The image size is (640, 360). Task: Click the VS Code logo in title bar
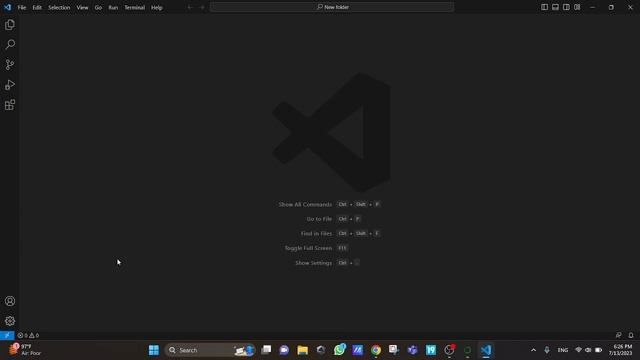[x=7, y=7]
